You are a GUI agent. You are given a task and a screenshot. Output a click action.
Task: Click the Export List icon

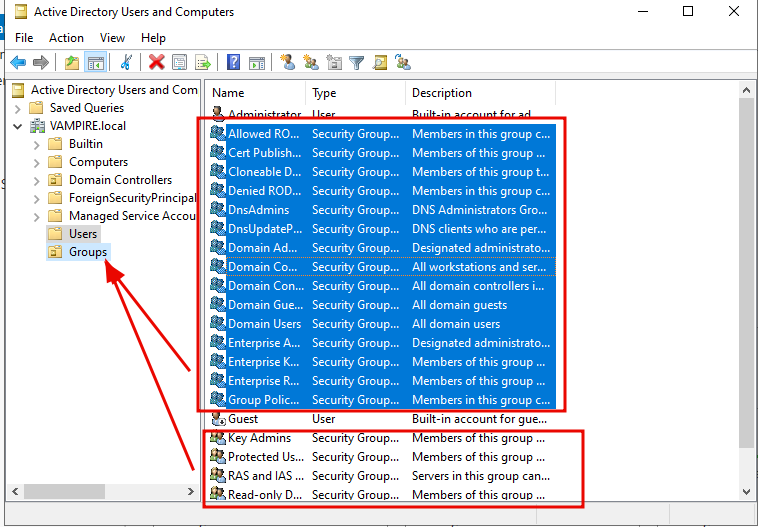[x=203, y=62]
